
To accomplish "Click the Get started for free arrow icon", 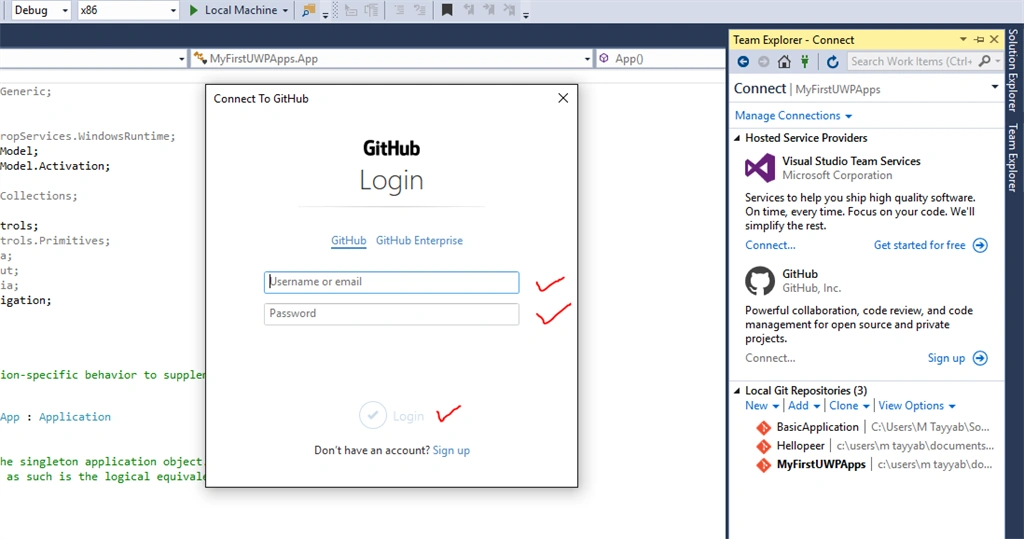I will 980,246.
